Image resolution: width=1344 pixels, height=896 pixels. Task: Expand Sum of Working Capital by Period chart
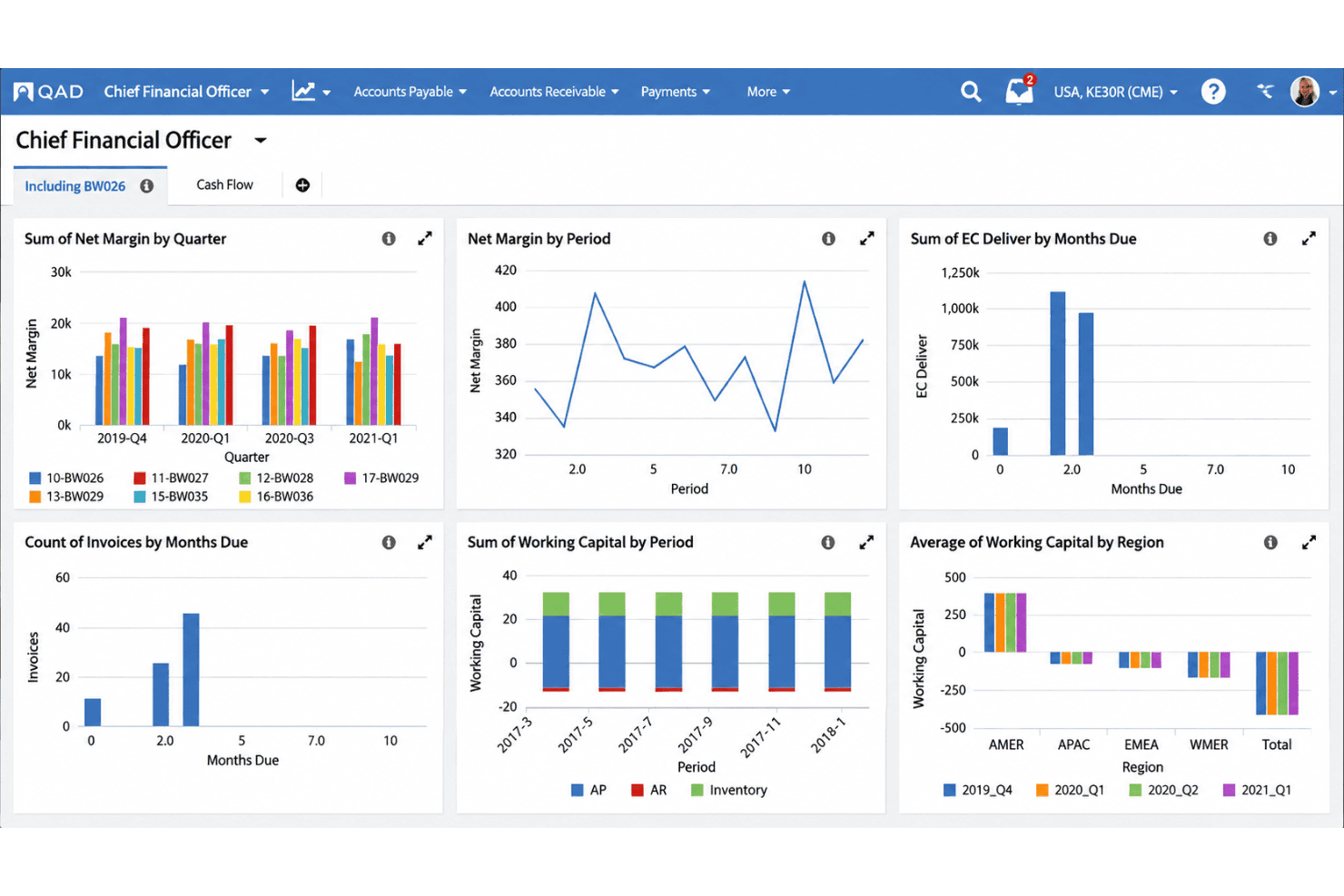tap(866, 542)
